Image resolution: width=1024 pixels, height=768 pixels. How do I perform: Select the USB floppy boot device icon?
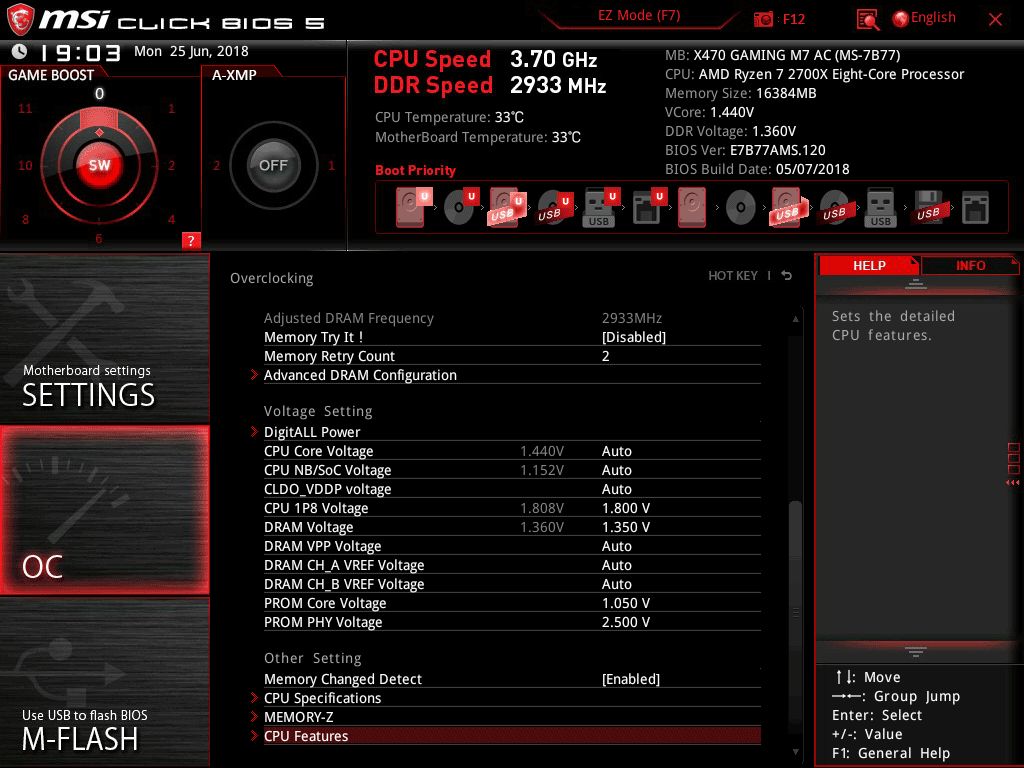click(928, 207)
